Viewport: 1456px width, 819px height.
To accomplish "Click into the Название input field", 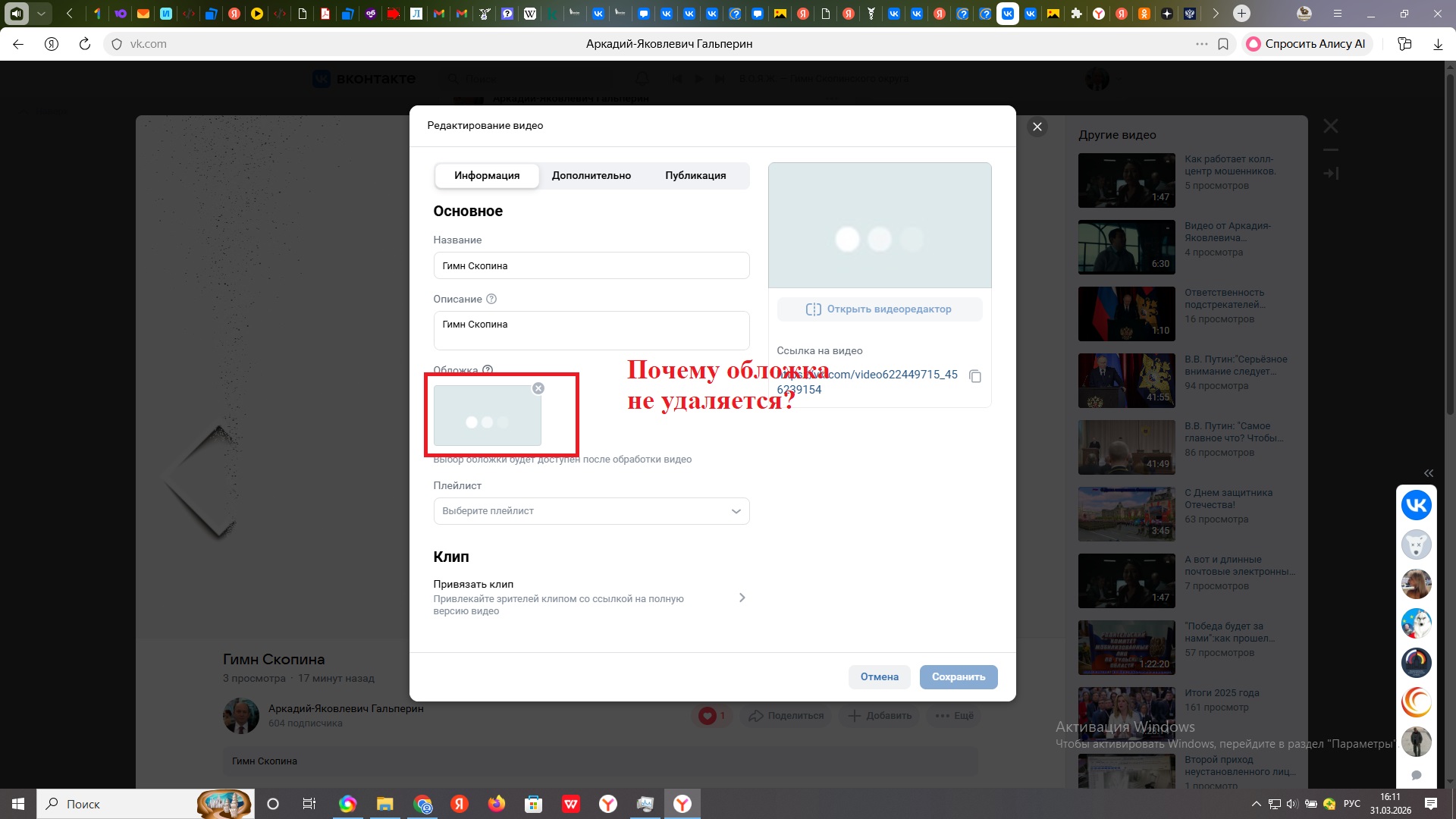I will tap(591, 266).
